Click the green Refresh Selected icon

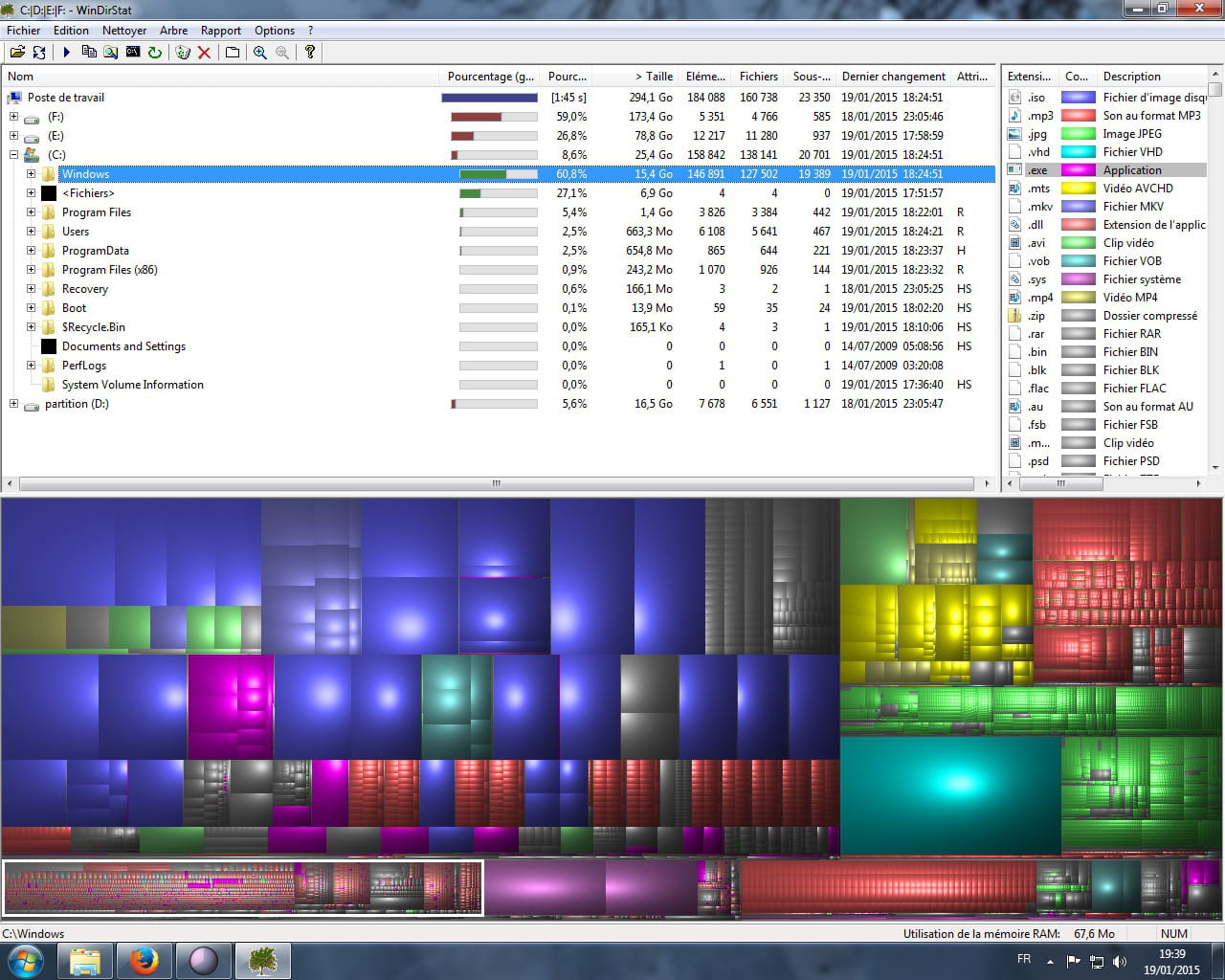155,53
